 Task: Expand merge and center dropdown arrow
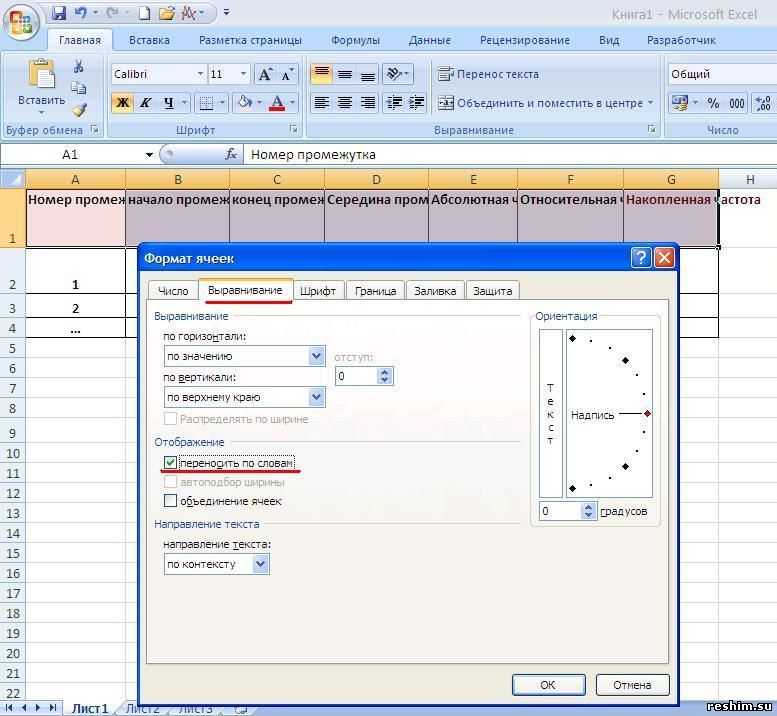click(650, 103)
